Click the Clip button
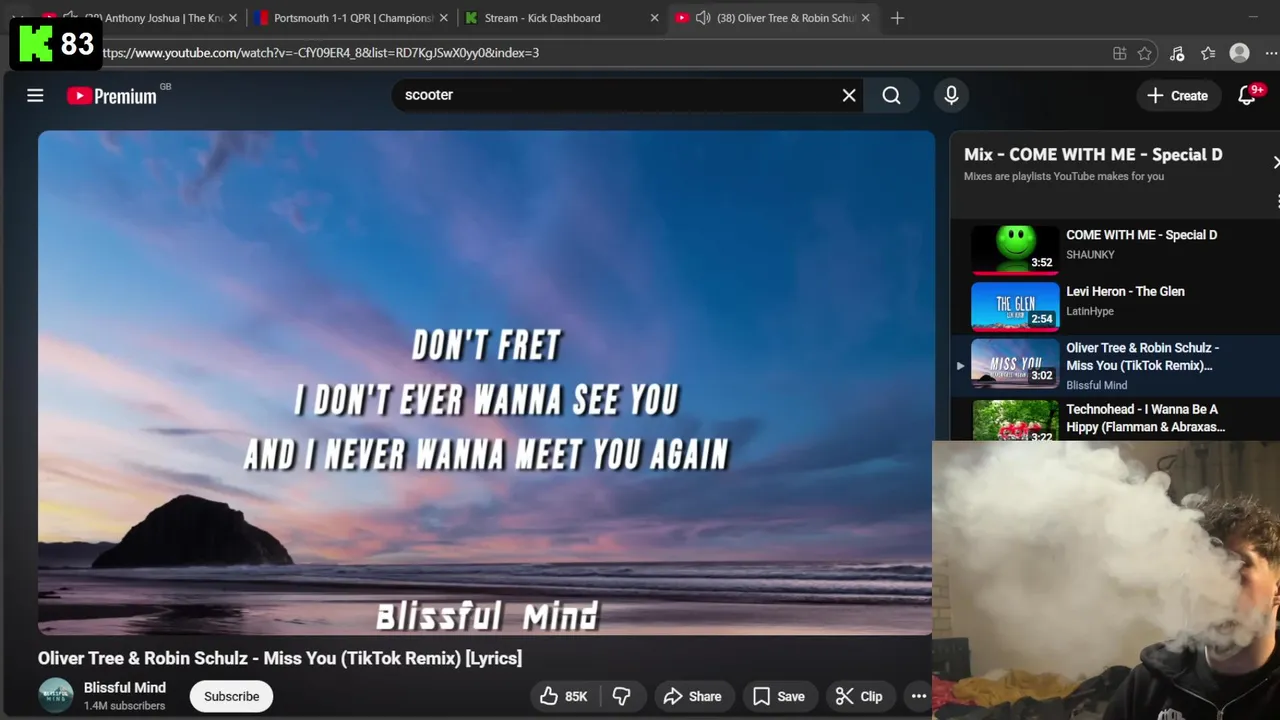The width and height of the screenshot is (1280, 720). click(859, 696)
